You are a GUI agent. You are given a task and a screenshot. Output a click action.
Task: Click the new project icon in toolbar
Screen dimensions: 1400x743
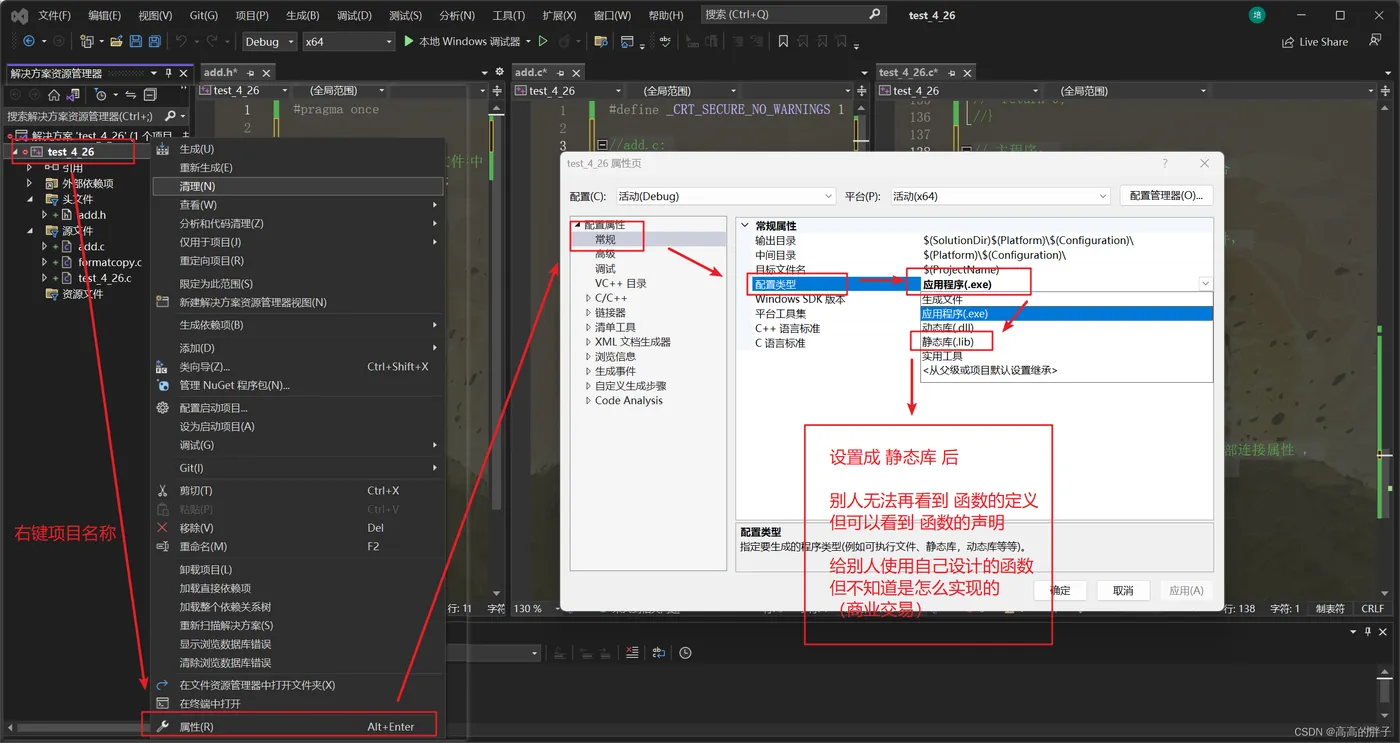87,42
